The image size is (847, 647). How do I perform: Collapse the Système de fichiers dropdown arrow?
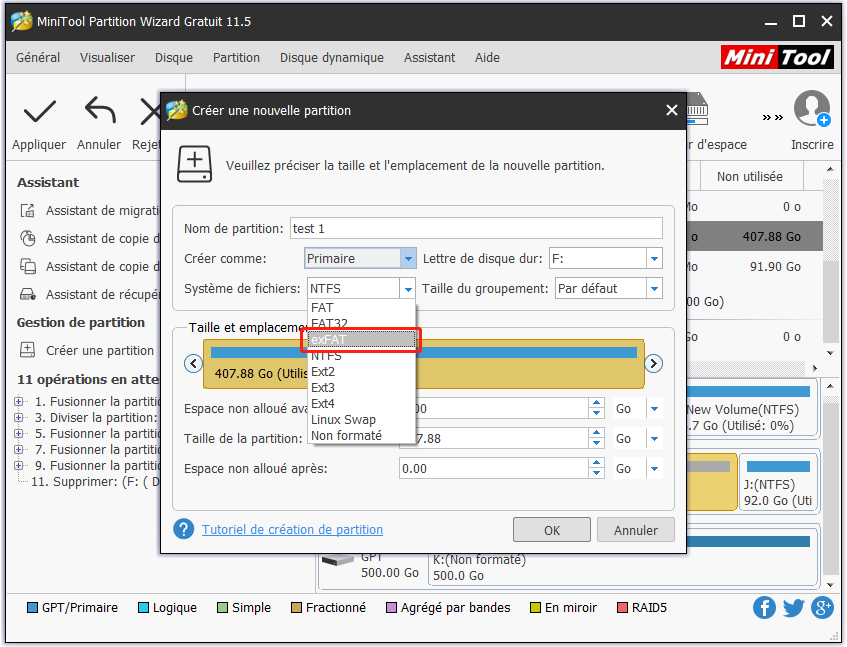click(x=408, y=289)
